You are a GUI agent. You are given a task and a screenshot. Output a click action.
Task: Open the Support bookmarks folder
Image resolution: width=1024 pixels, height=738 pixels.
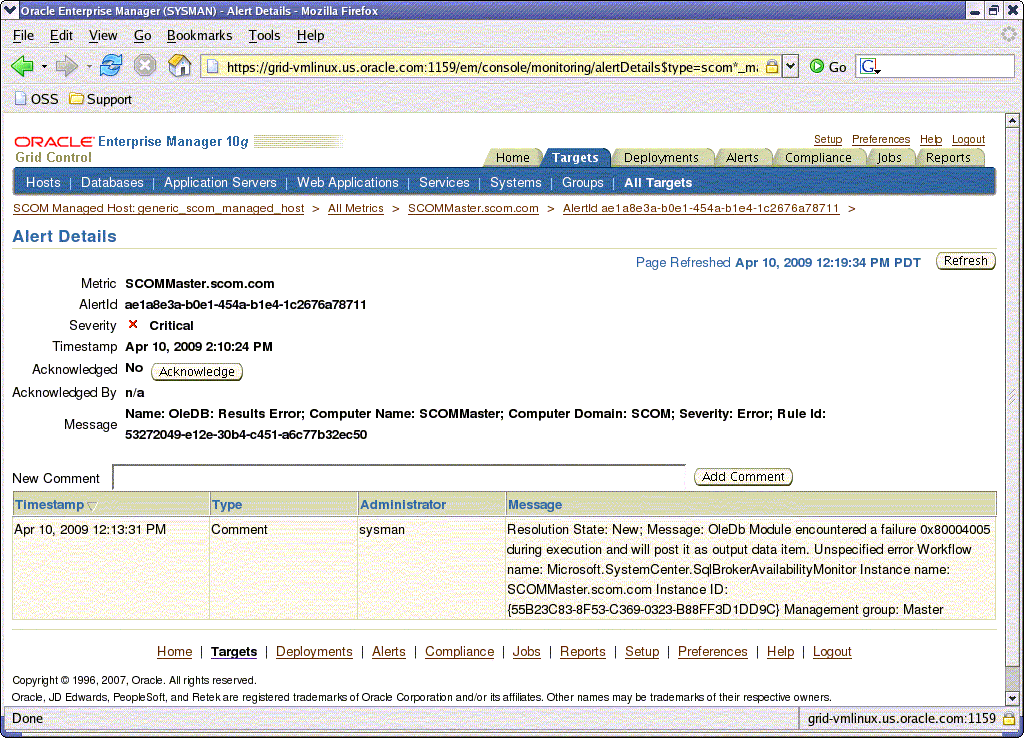point(101,99)
